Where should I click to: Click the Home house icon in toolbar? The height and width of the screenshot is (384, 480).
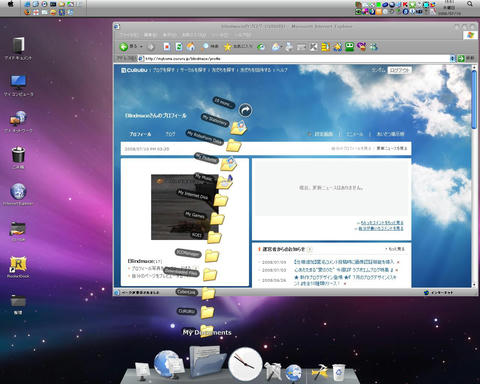click(x=191, y=46)
